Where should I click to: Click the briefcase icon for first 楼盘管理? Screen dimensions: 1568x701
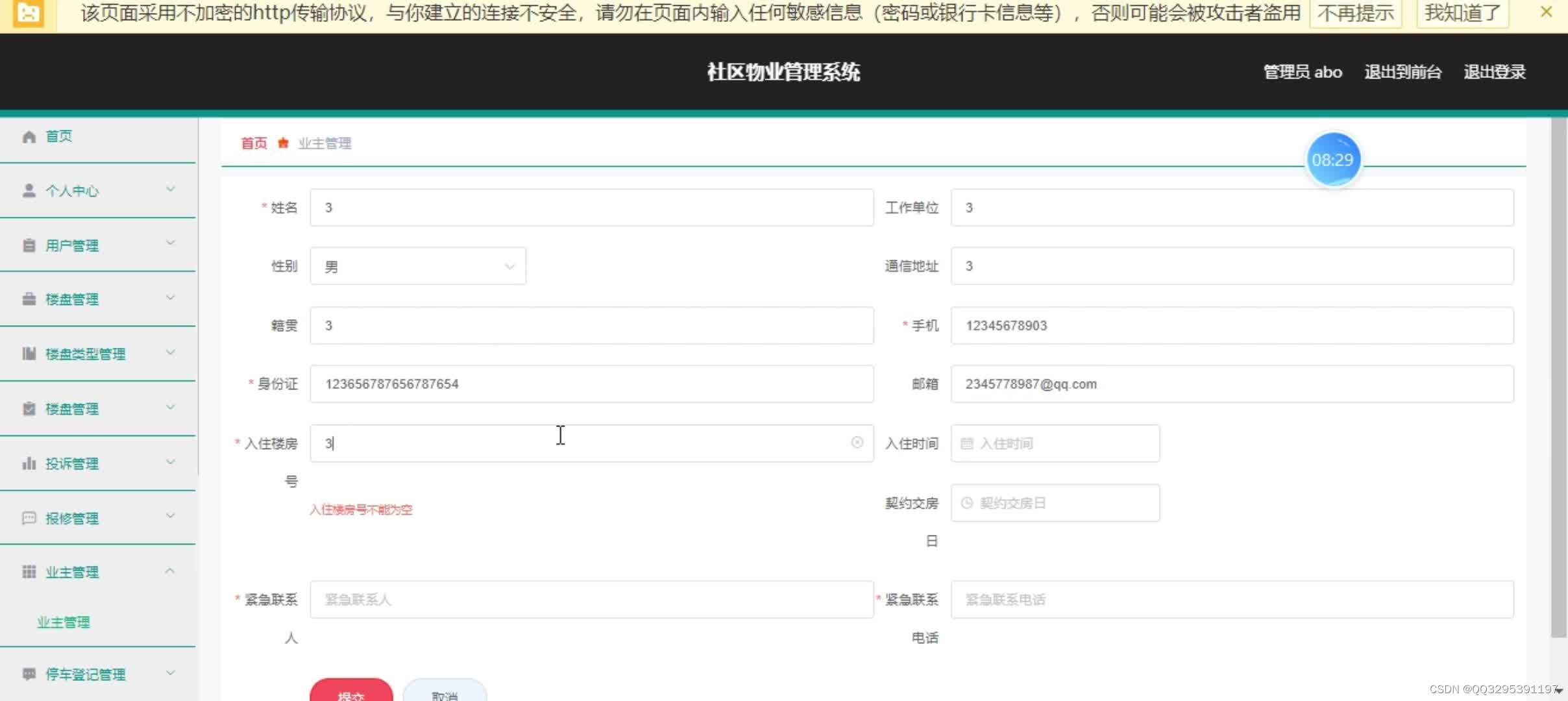(x=29, y=299)
